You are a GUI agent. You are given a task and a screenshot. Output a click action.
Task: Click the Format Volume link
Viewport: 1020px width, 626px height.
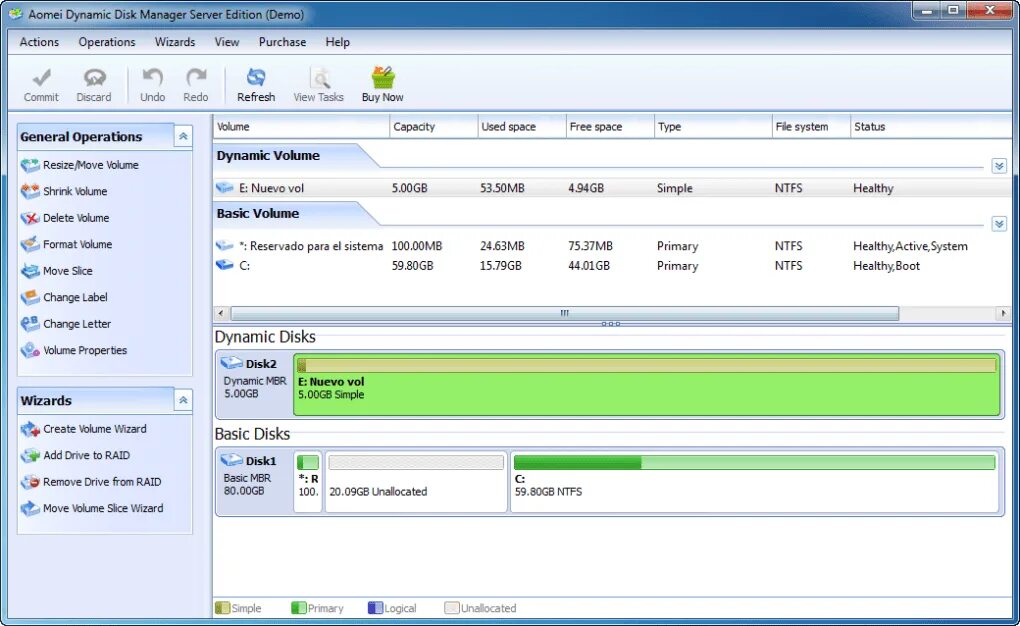(77, 245)
